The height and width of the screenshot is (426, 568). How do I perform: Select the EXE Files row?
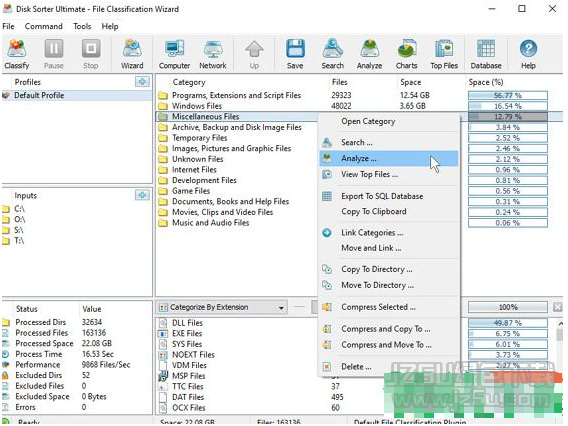pos(187,333)
